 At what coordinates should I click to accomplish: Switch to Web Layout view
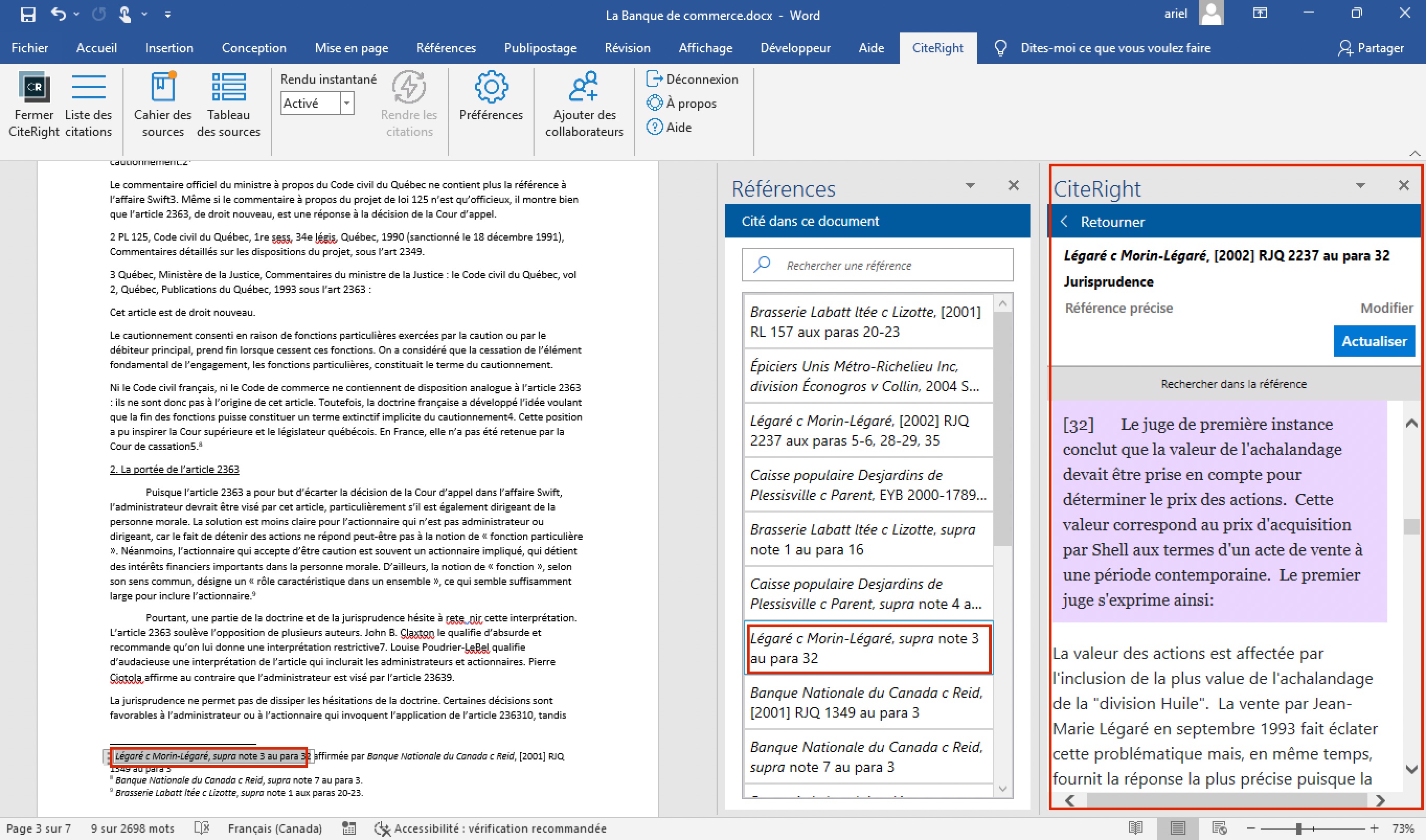point(1219,828)
